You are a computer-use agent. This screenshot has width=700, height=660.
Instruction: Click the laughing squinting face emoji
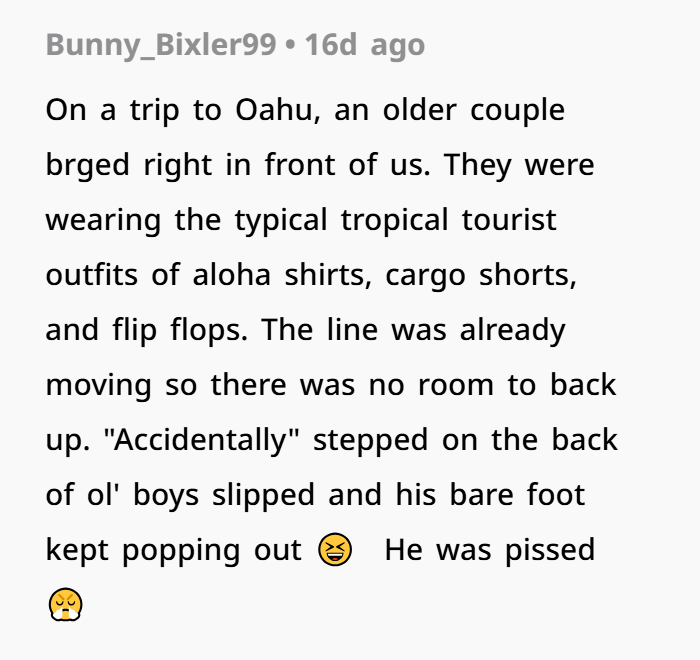click(x=335, y=549)
